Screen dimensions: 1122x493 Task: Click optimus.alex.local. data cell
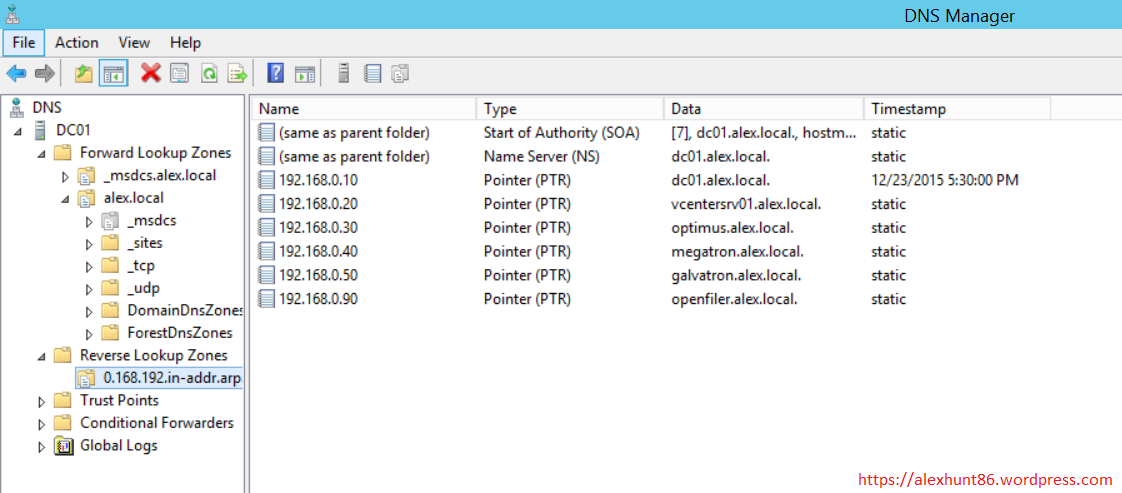tap(733, 228)
